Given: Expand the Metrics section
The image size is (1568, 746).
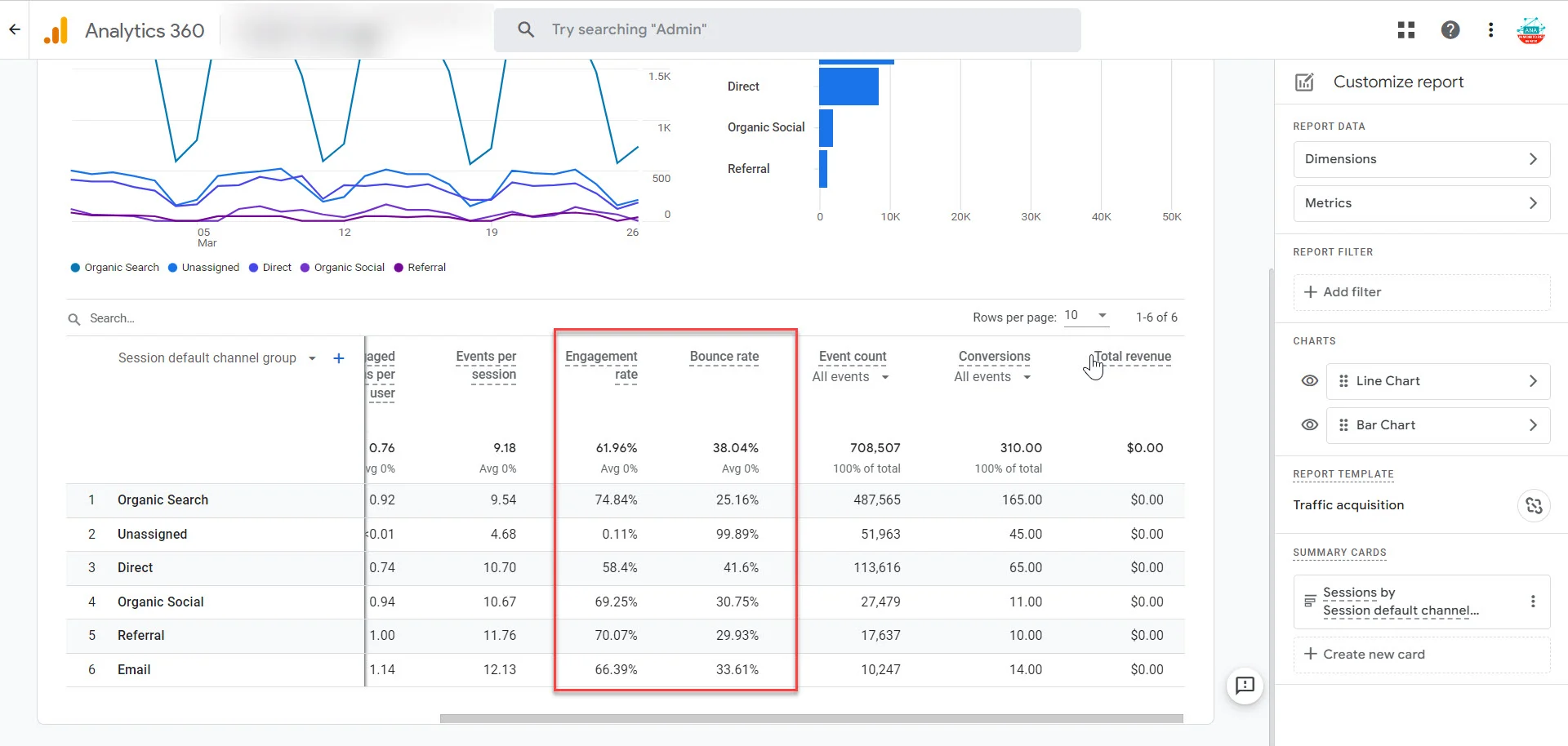Looking at the screenshot, I should (1421, 203).
